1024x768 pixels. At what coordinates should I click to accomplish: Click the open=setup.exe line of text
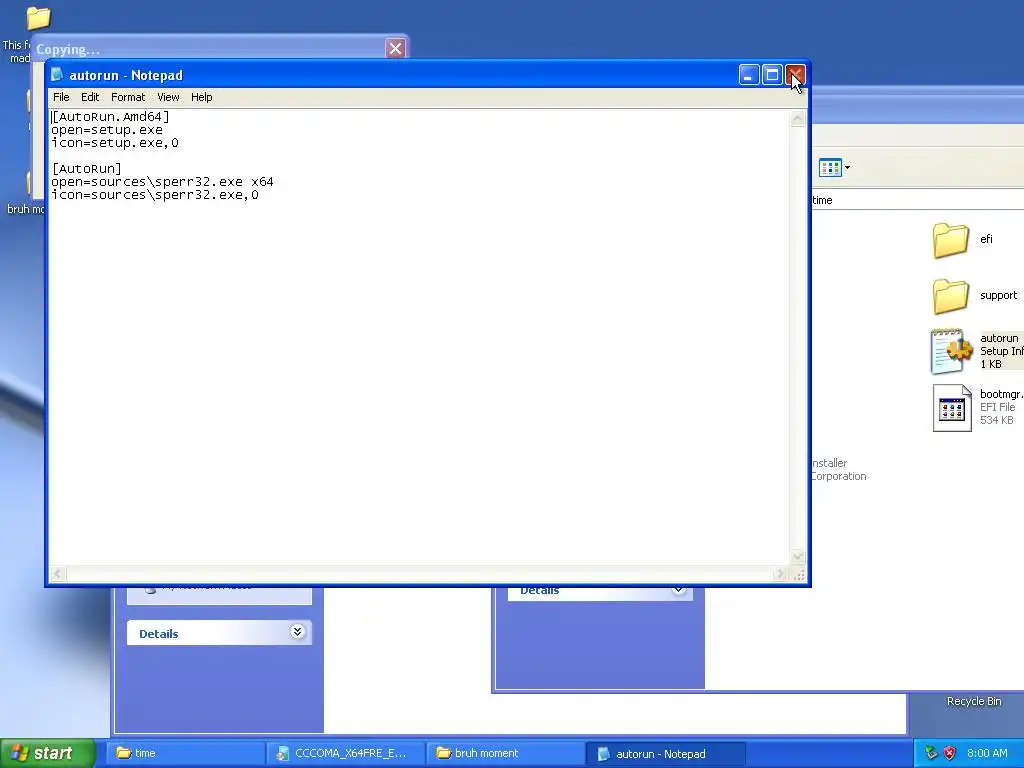[107, 129]
